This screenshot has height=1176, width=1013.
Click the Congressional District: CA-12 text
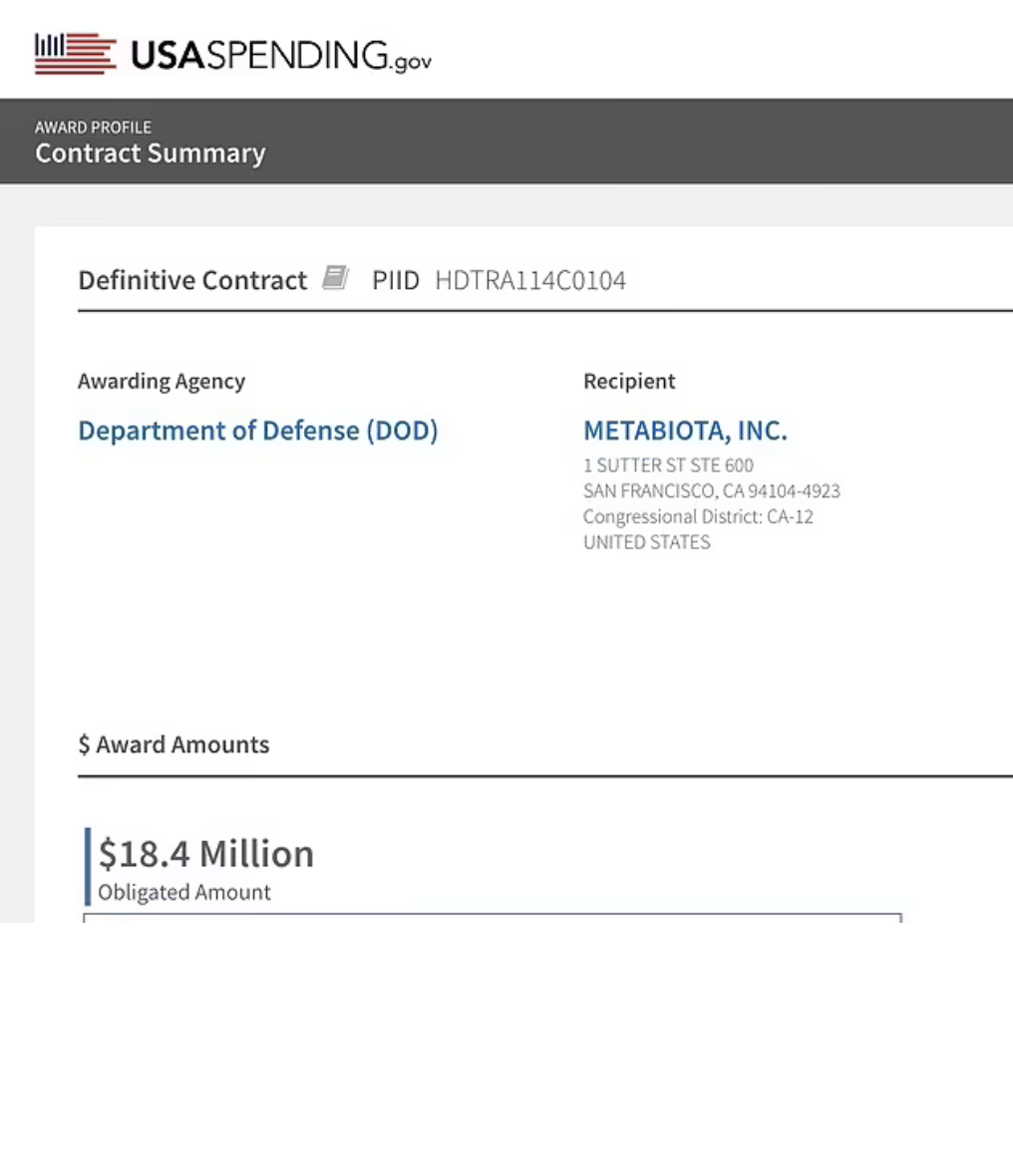[698, 517]
